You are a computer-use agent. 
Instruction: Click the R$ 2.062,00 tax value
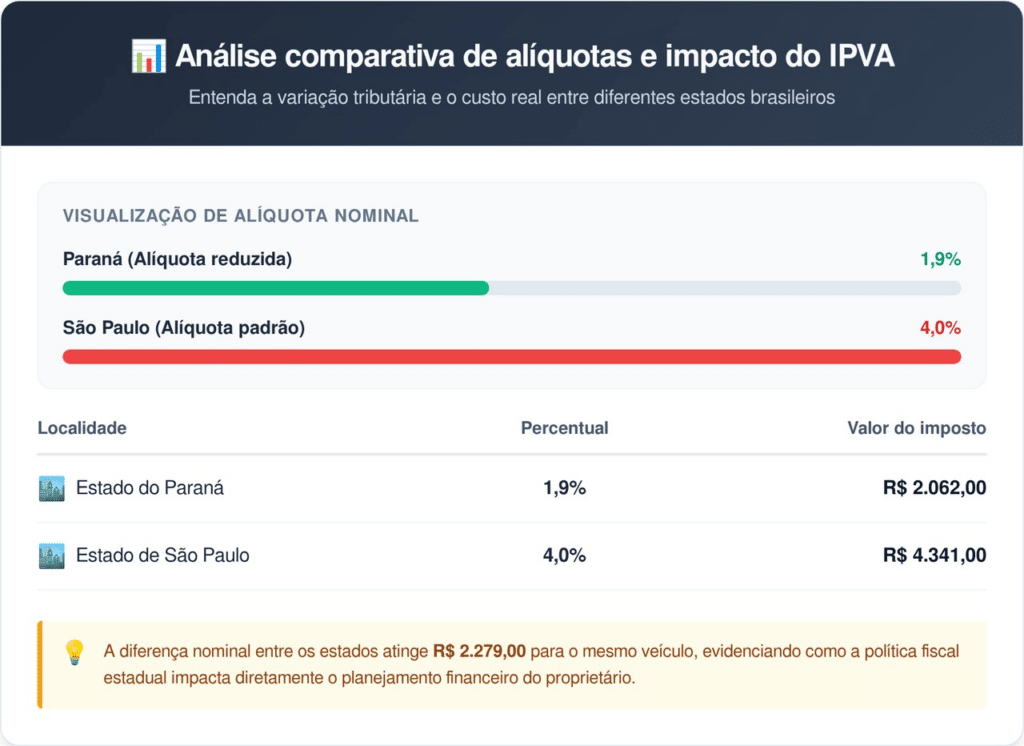pyautogui.click(x=934, y=489)
